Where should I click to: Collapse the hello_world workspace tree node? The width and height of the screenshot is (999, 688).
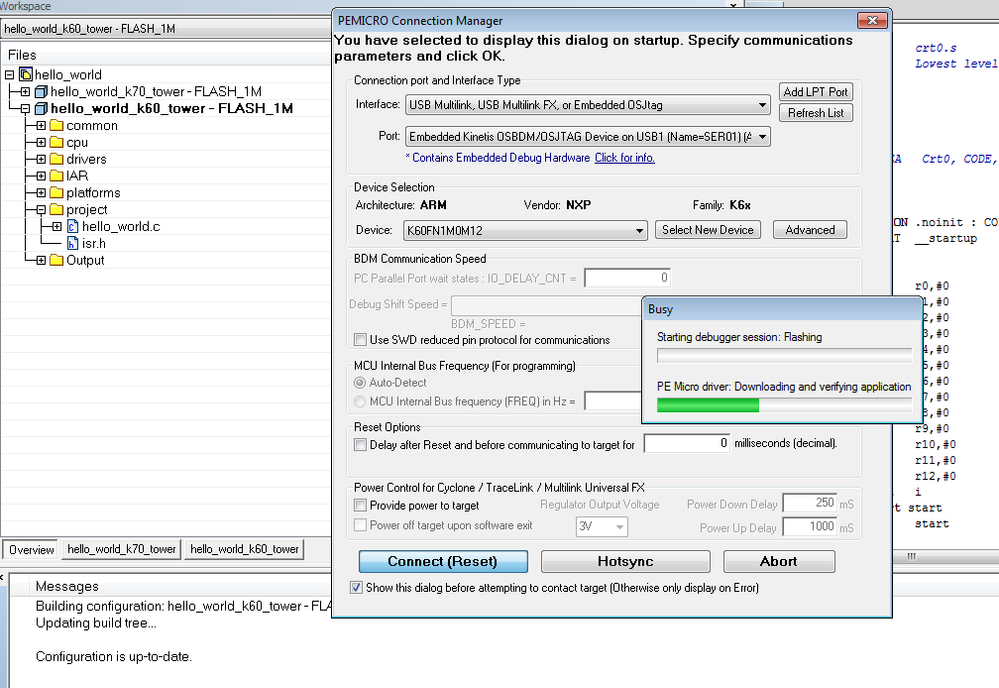pyautogui.click(x=10, y=75)
